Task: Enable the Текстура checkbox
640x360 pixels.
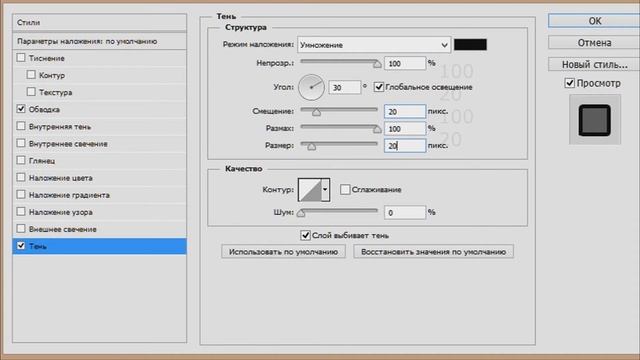Action: 31,92
